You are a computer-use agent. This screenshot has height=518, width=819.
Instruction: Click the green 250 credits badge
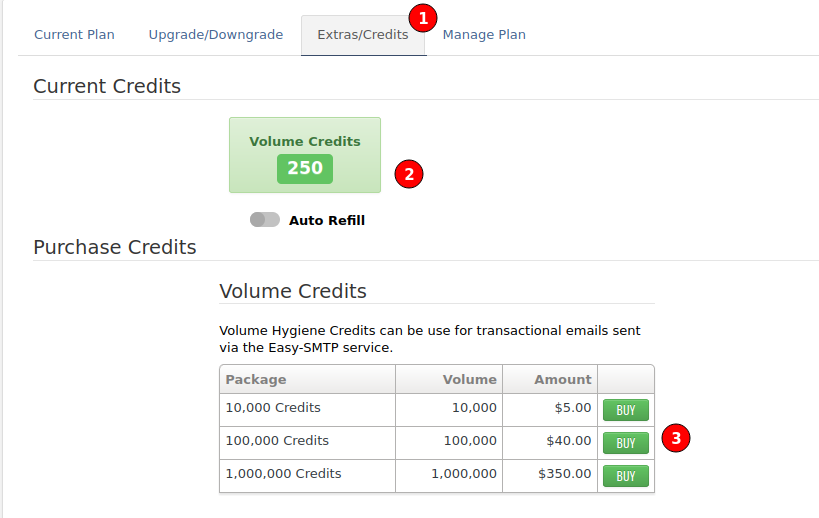[305, 169]
